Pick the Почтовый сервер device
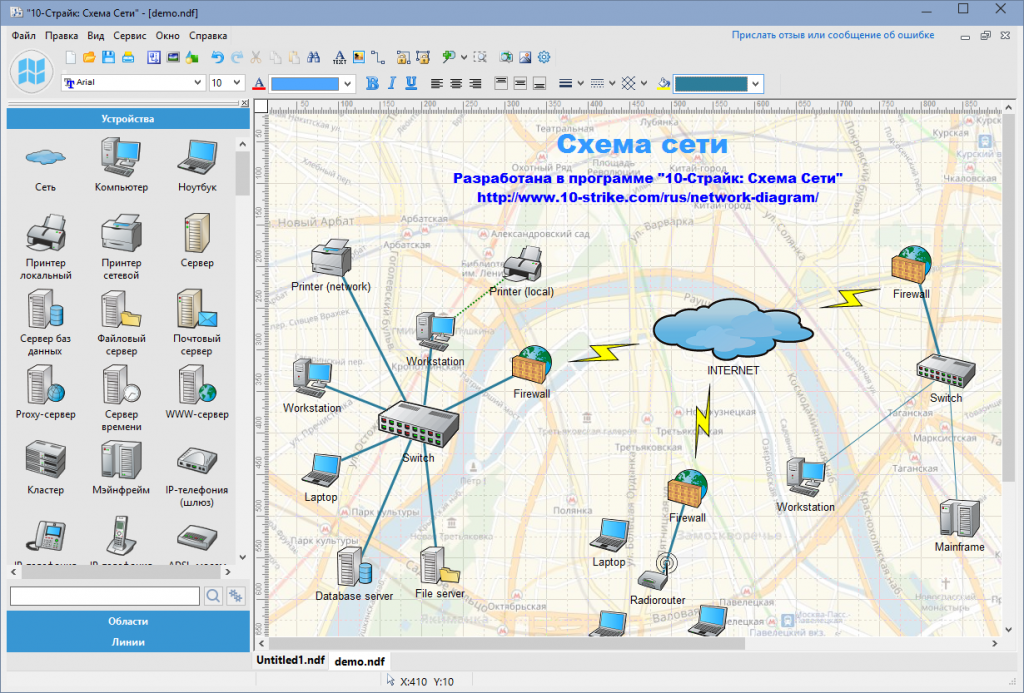 click(197, 323)
